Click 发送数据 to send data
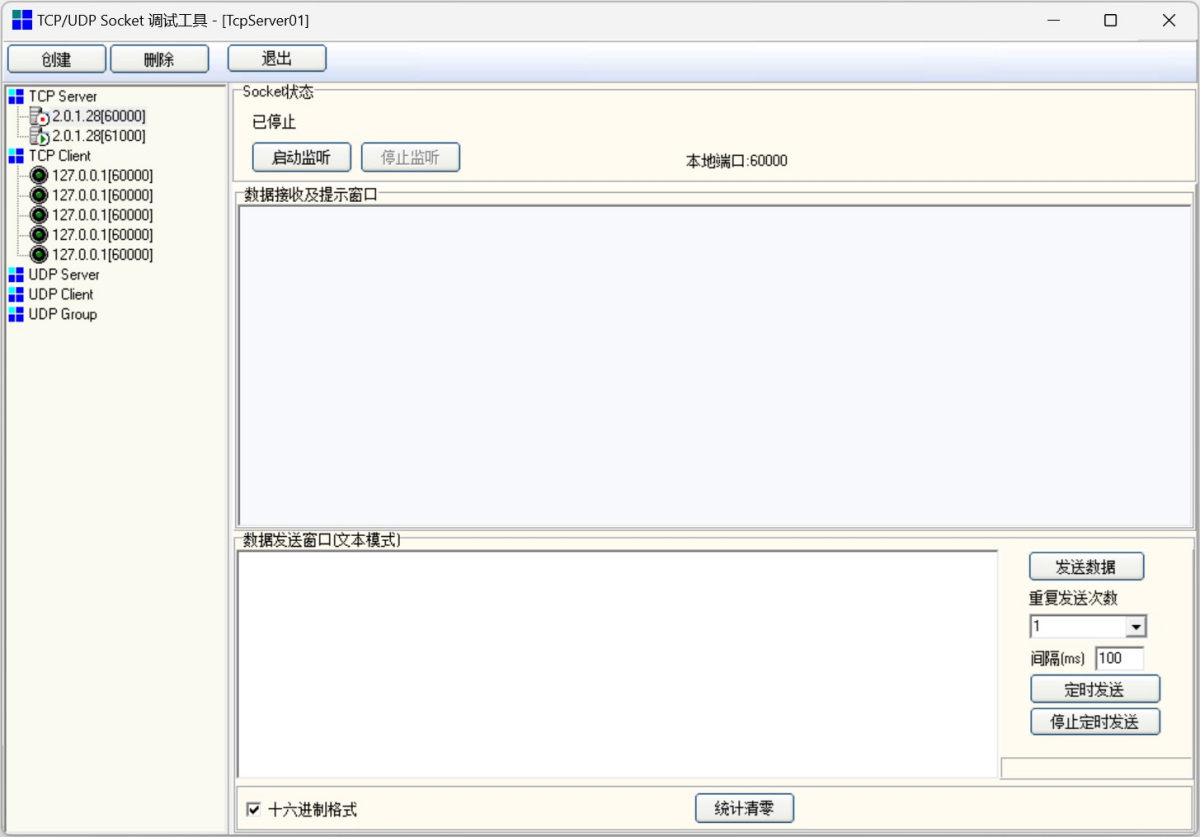1200x837 pixels. (1086, 566)
